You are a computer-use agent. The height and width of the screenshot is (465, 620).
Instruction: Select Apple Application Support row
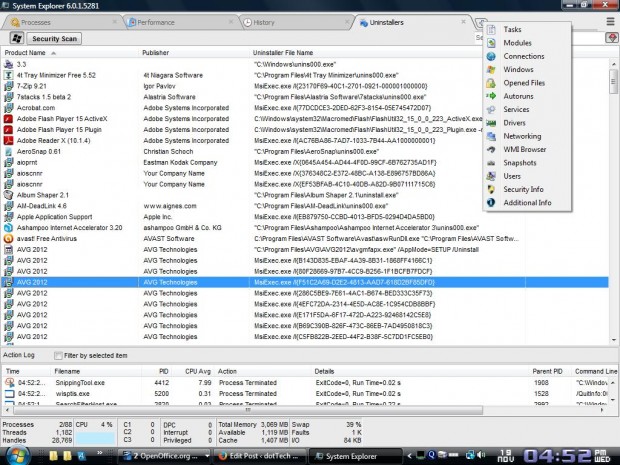304,217
